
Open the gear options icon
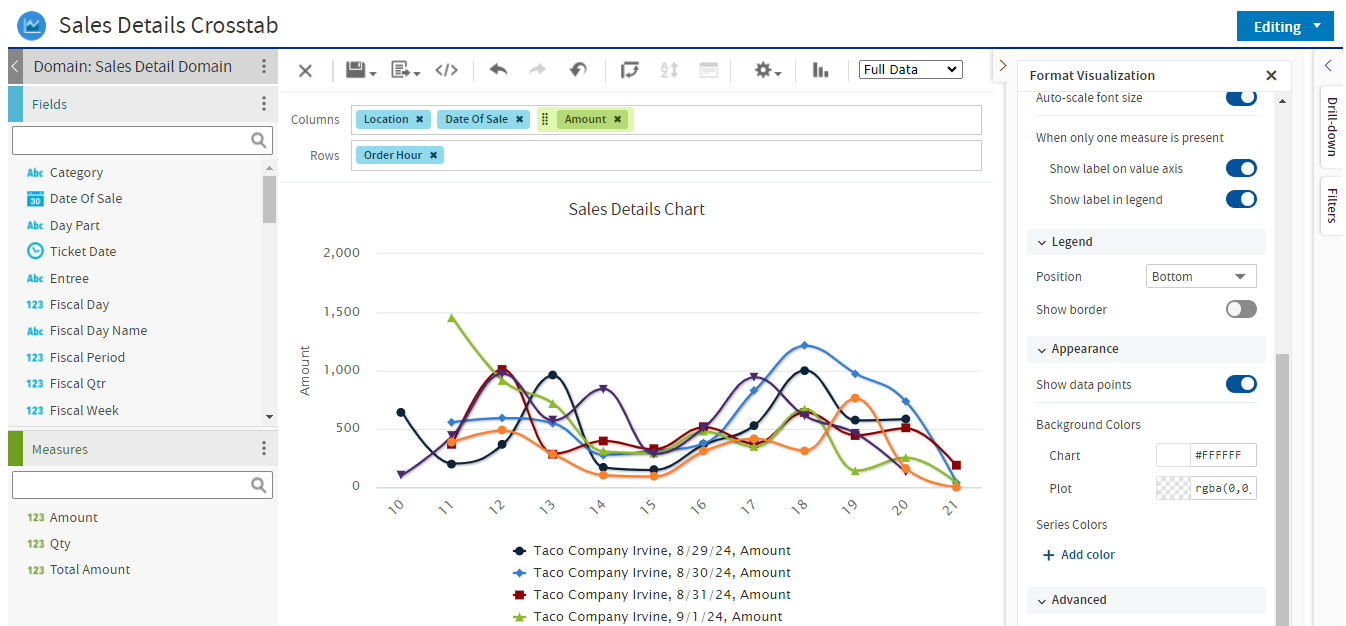[x=767, y=70]
